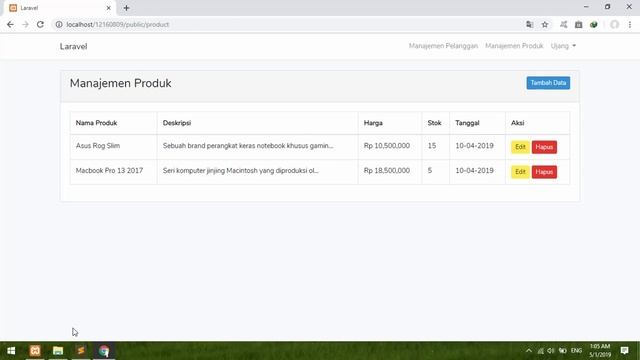640x360 pixels.
Task: Click the description starting with Sebuah brand
Action: click(x=248, y=146)
